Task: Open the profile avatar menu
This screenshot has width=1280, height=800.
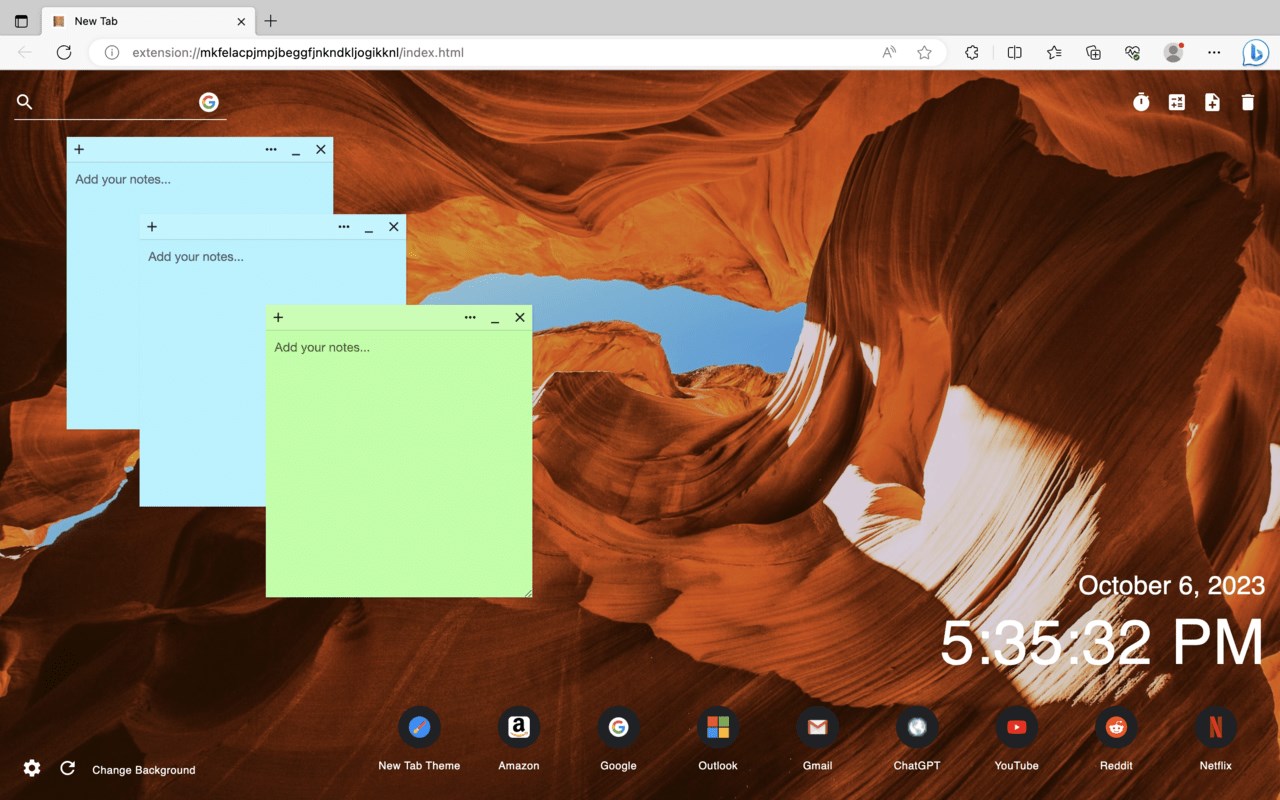Action: (1174, 52)
